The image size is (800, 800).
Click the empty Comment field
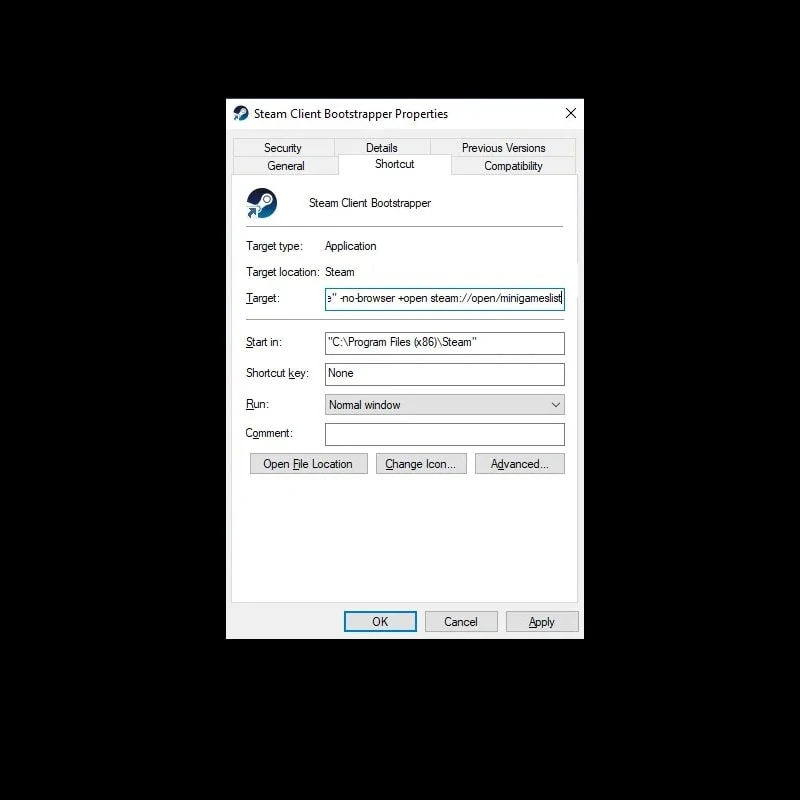[444, 434]
